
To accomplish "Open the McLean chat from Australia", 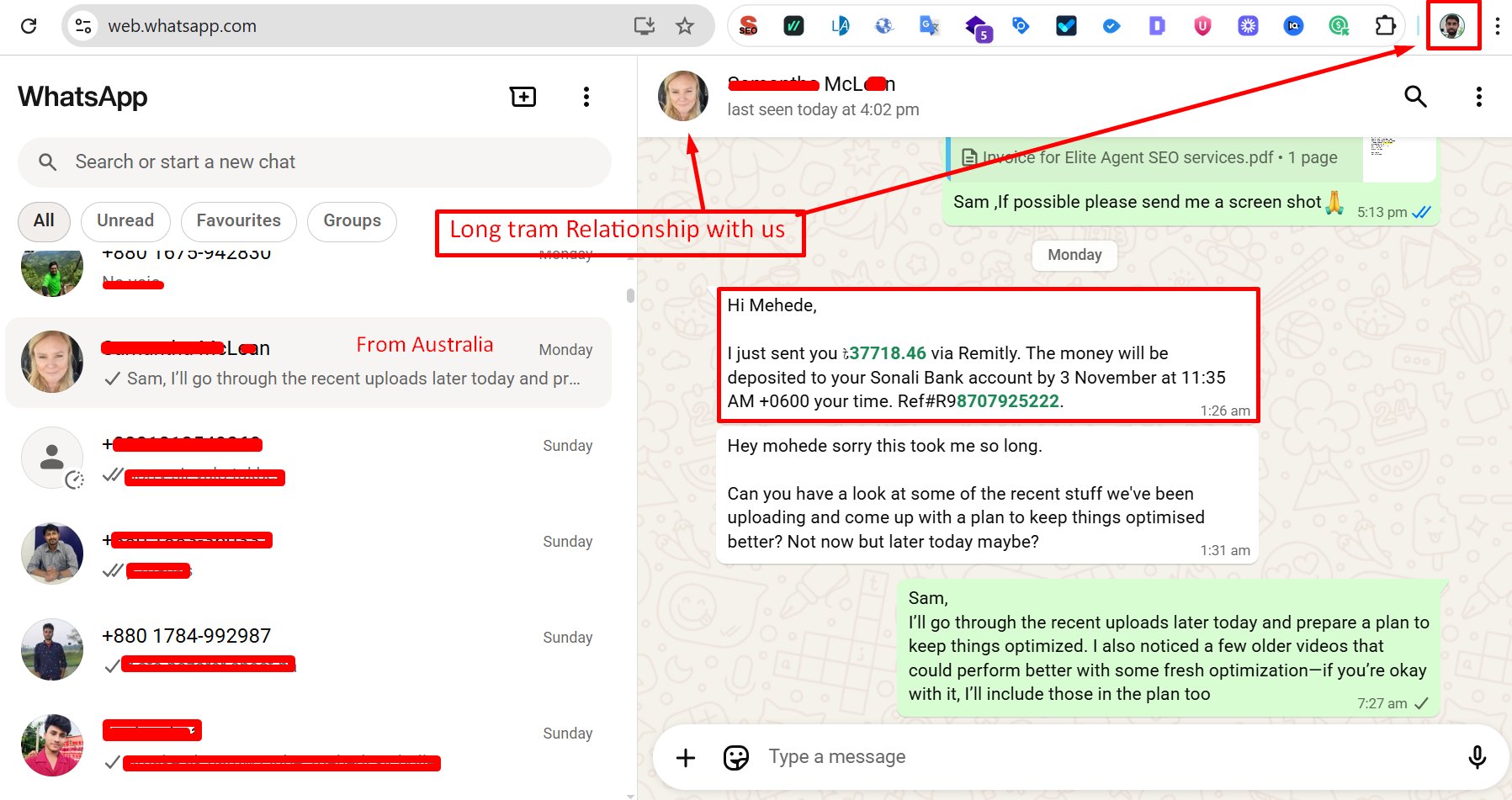I will tap(308, 363).
